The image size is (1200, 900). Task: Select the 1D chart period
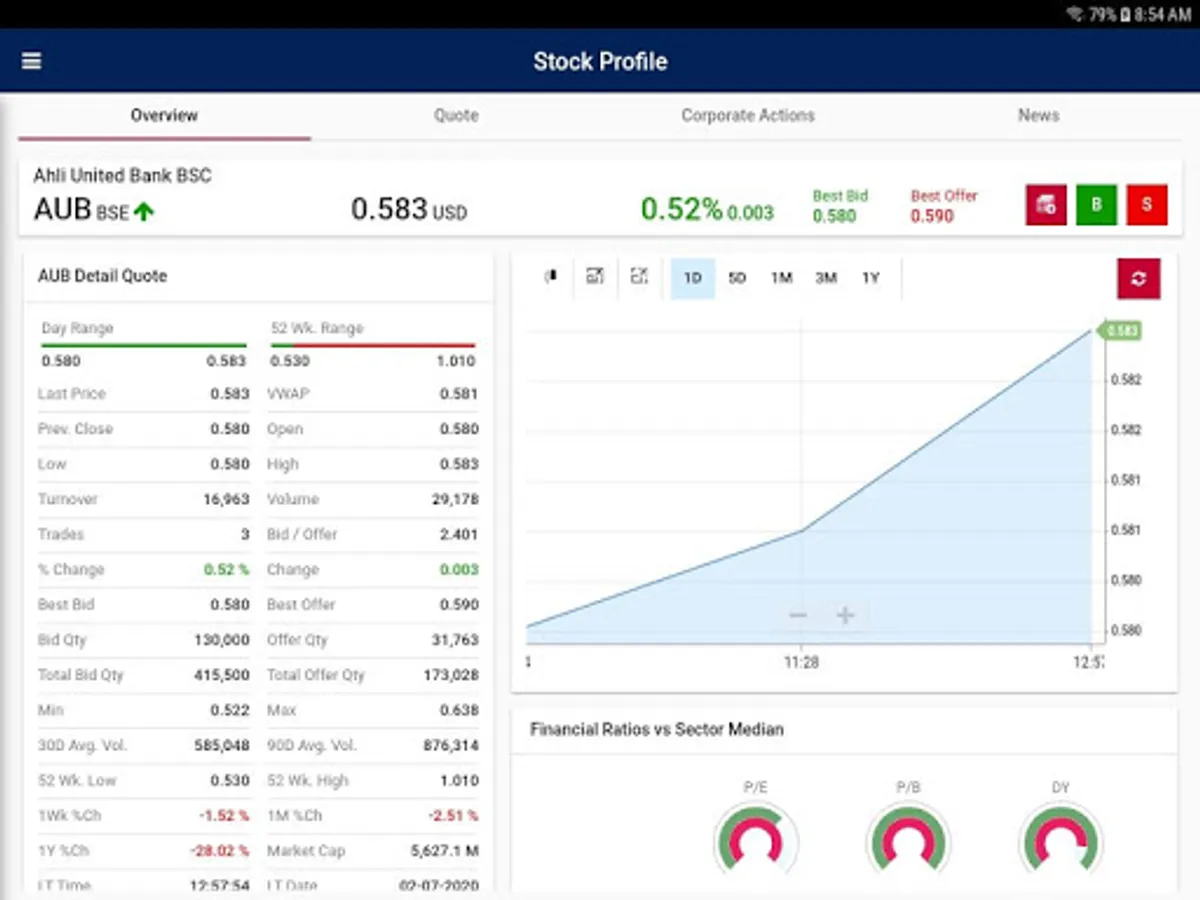click(692, 278)
